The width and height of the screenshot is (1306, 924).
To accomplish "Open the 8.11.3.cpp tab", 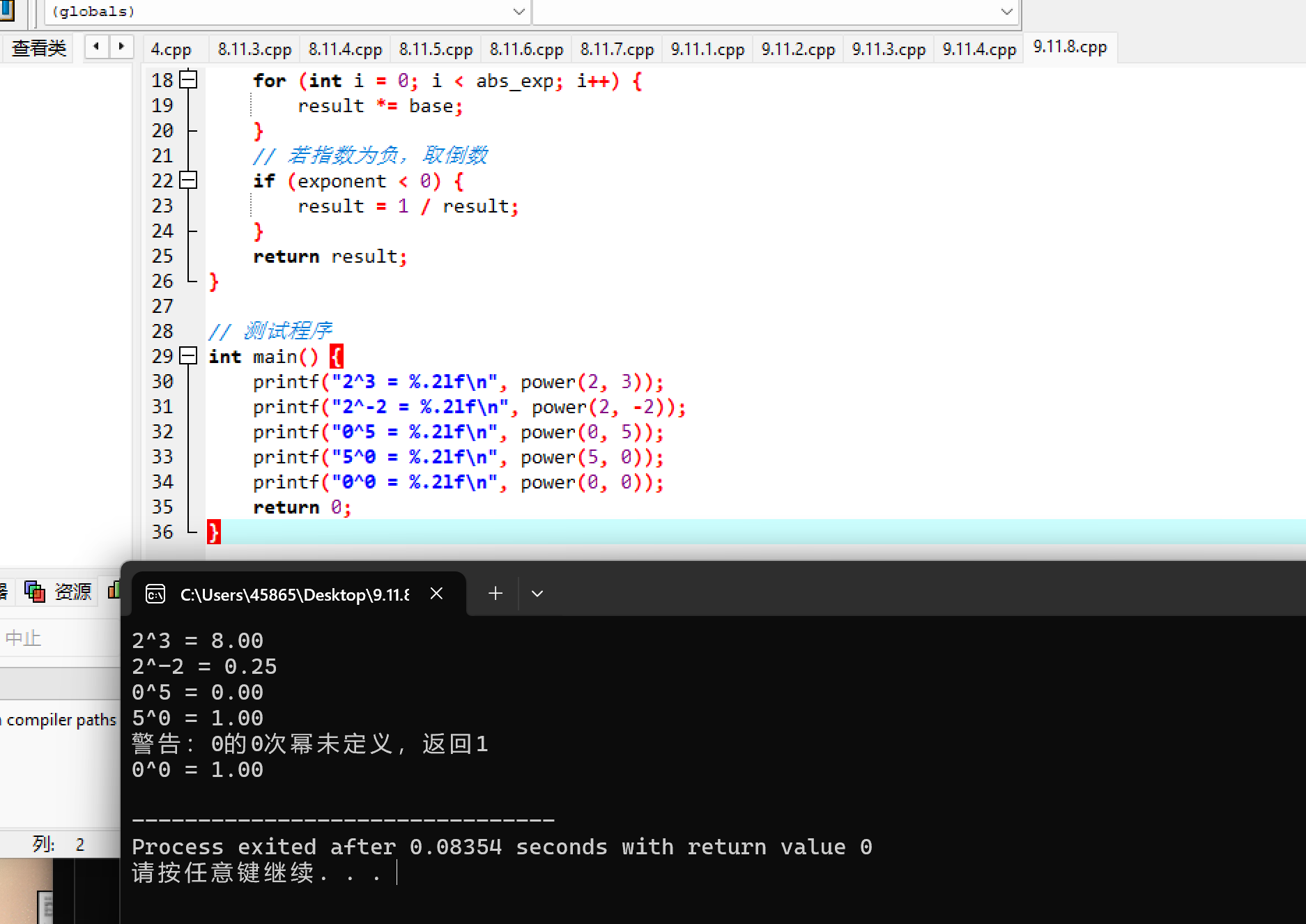I will pyautogui.click(x=254, y=49).
